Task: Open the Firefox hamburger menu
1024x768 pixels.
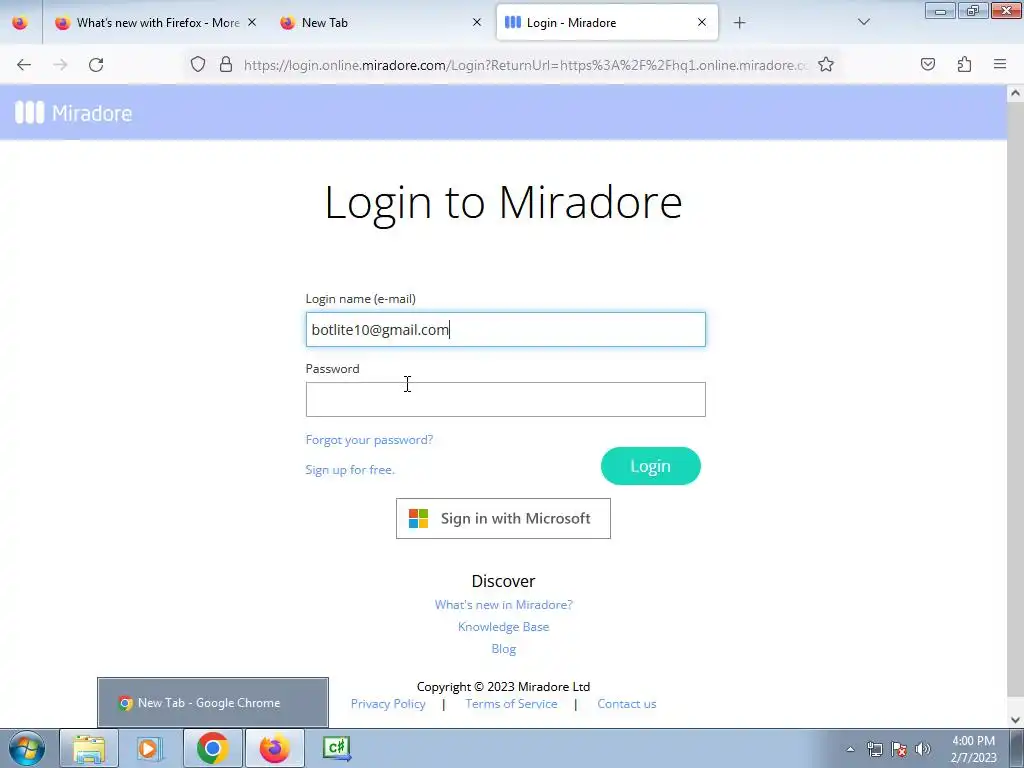Action: pos(1000,64)
